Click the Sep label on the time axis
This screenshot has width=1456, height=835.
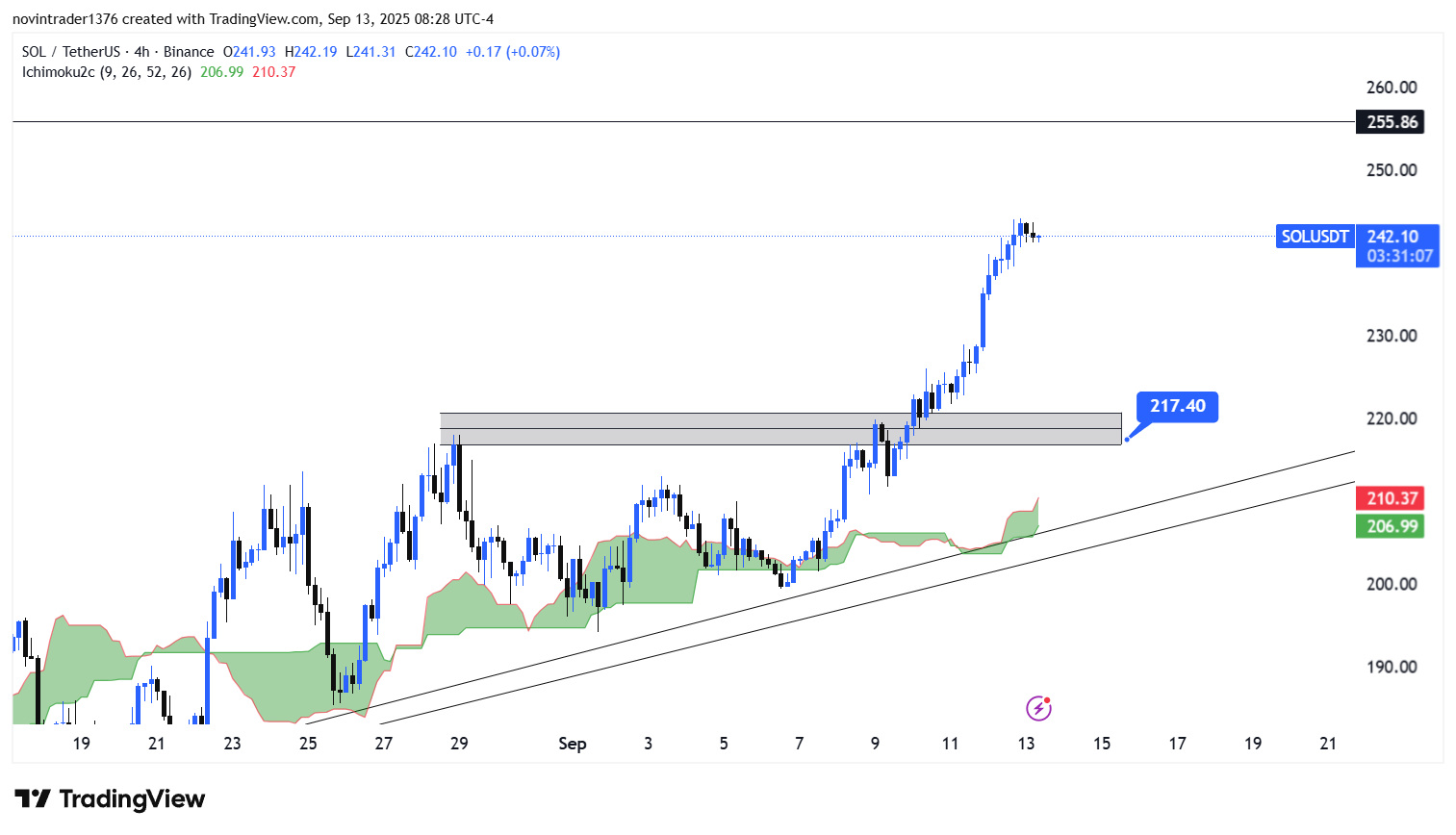click(573, 744)
